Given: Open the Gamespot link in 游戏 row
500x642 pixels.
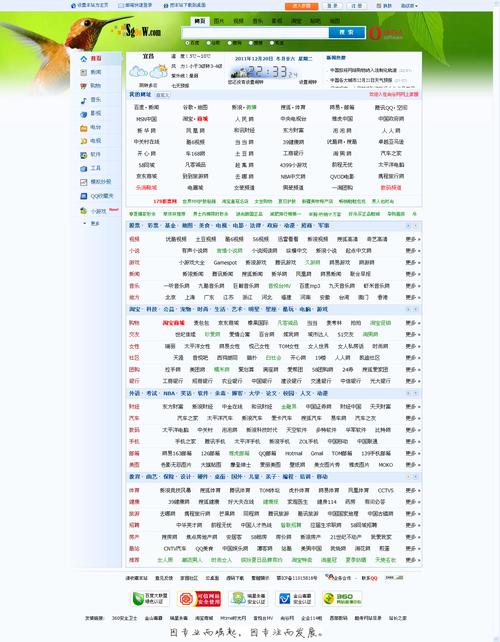Looking at the screenshot, I should coord(225,262).
